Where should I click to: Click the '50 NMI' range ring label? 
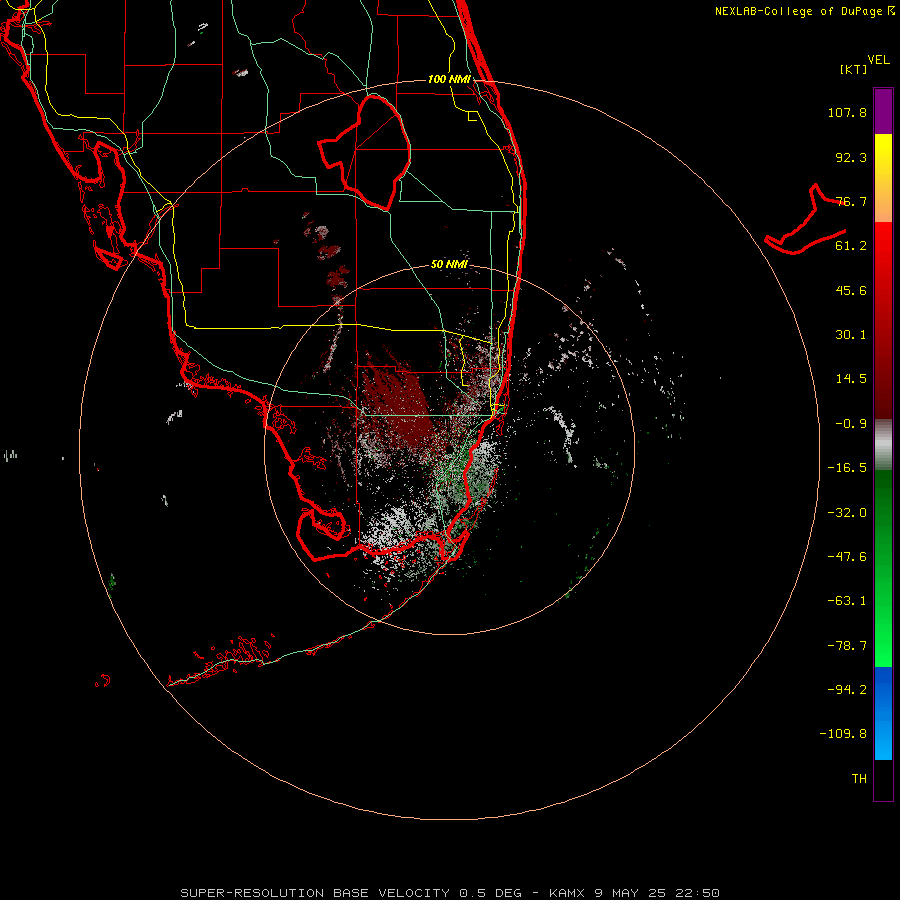click(449, 264)
